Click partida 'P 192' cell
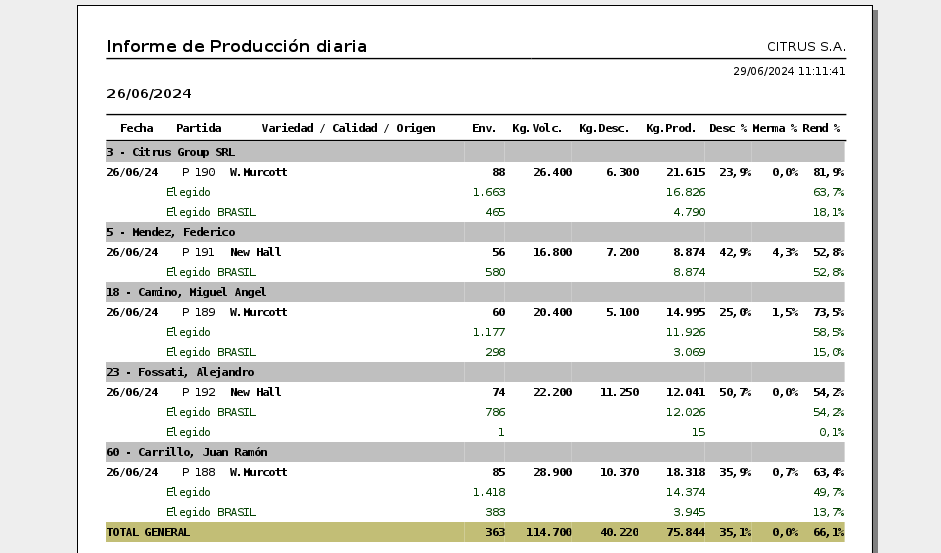Viewport: 941px width, 553px height. 199,391
